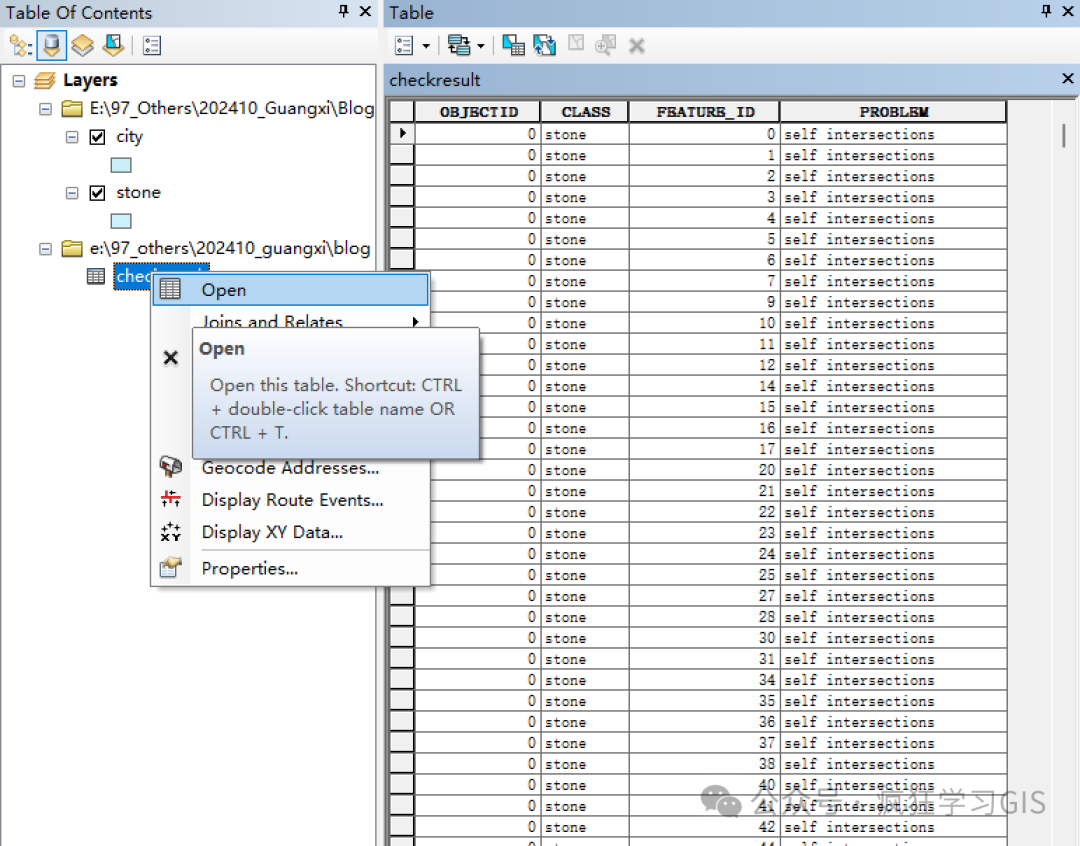Click Zoom To Selected icon in Table
The height and width of the screenshot is (846, 1080).
(x=605, y=46)
